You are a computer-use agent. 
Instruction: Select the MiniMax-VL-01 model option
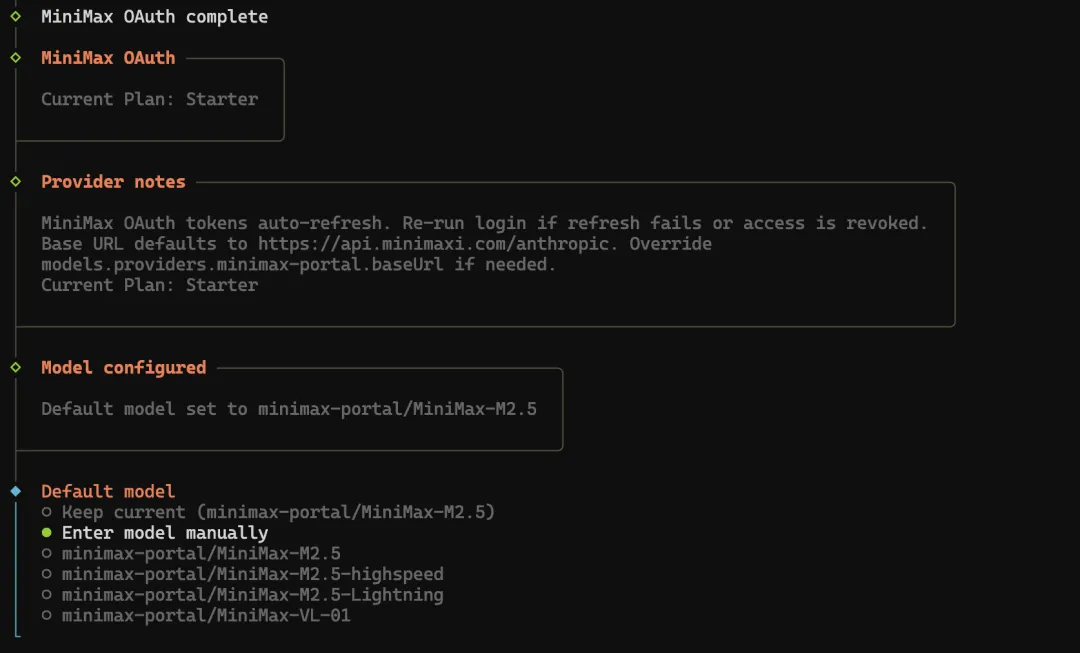pos(206,616)
